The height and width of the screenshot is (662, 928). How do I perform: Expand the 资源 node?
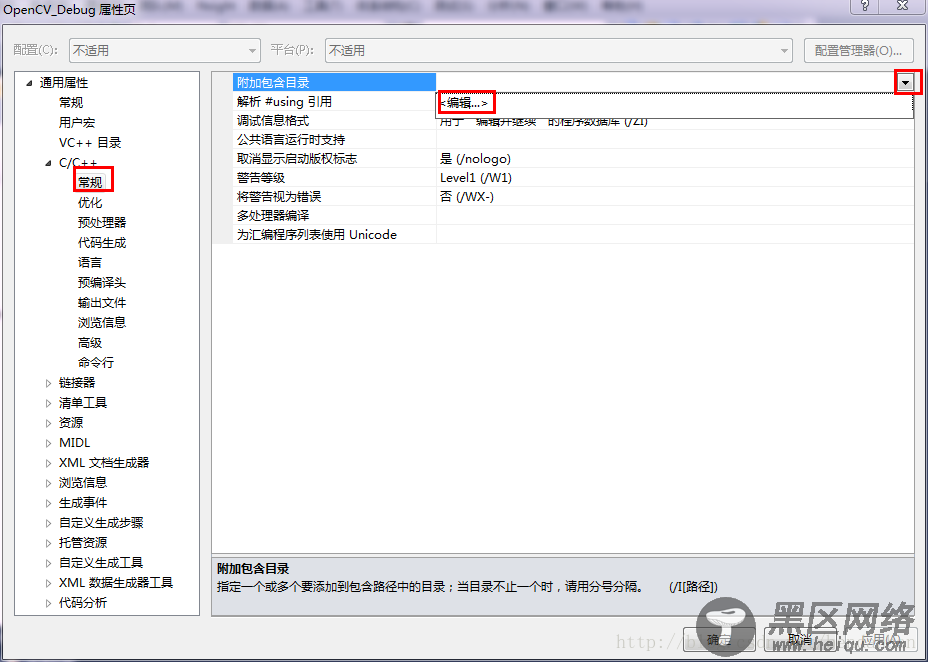49,423
